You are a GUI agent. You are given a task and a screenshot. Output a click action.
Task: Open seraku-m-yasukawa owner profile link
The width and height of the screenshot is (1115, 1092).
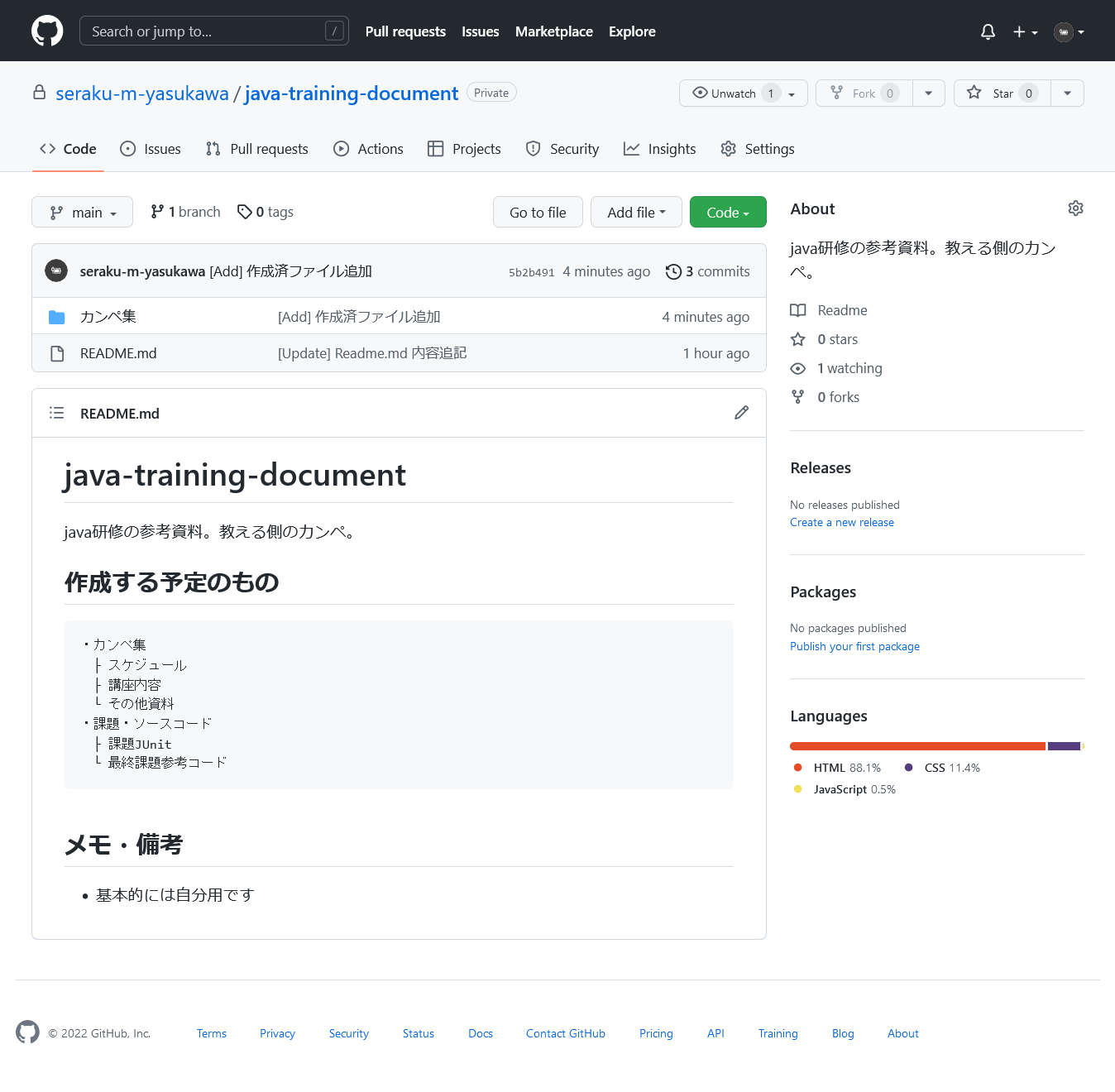pyautogui.click(x=142, y=93)
